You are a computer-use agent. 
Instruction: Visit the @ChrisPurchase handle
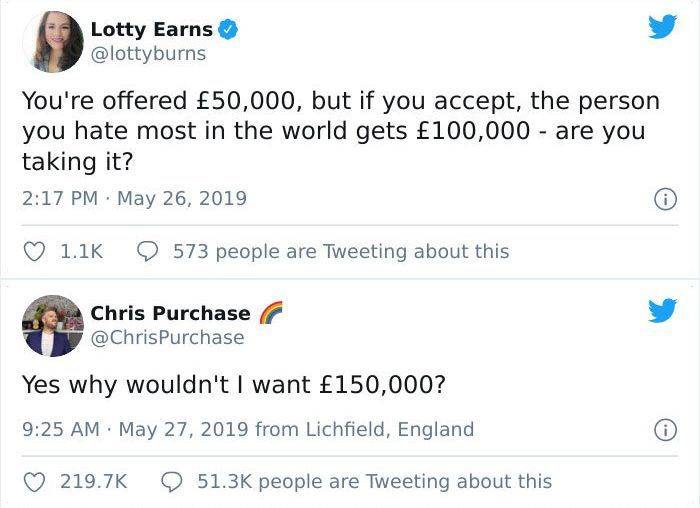tap(167, 338)
